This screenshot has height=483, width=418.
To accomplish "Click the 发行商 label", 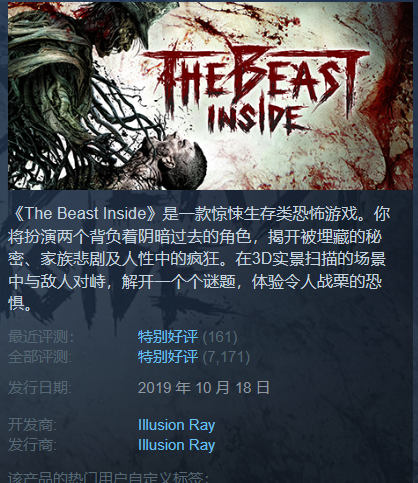I will [32, 445].
